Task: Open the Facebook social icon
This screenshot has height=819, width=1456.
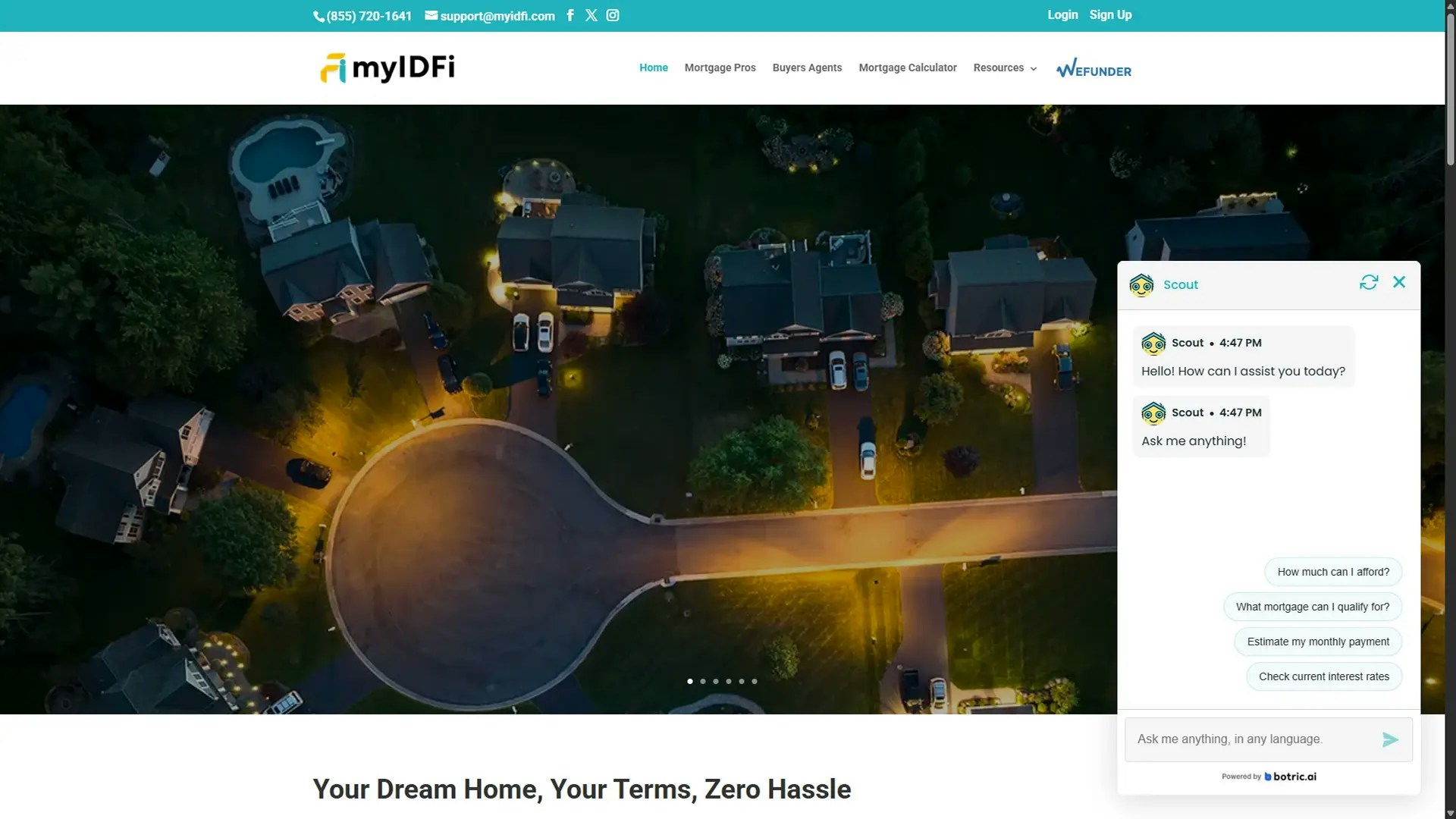Action: click(570, 15)
